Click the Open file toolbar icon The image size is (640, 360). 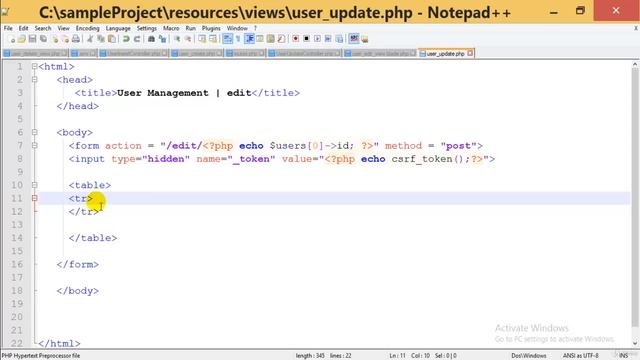point(22,39)
